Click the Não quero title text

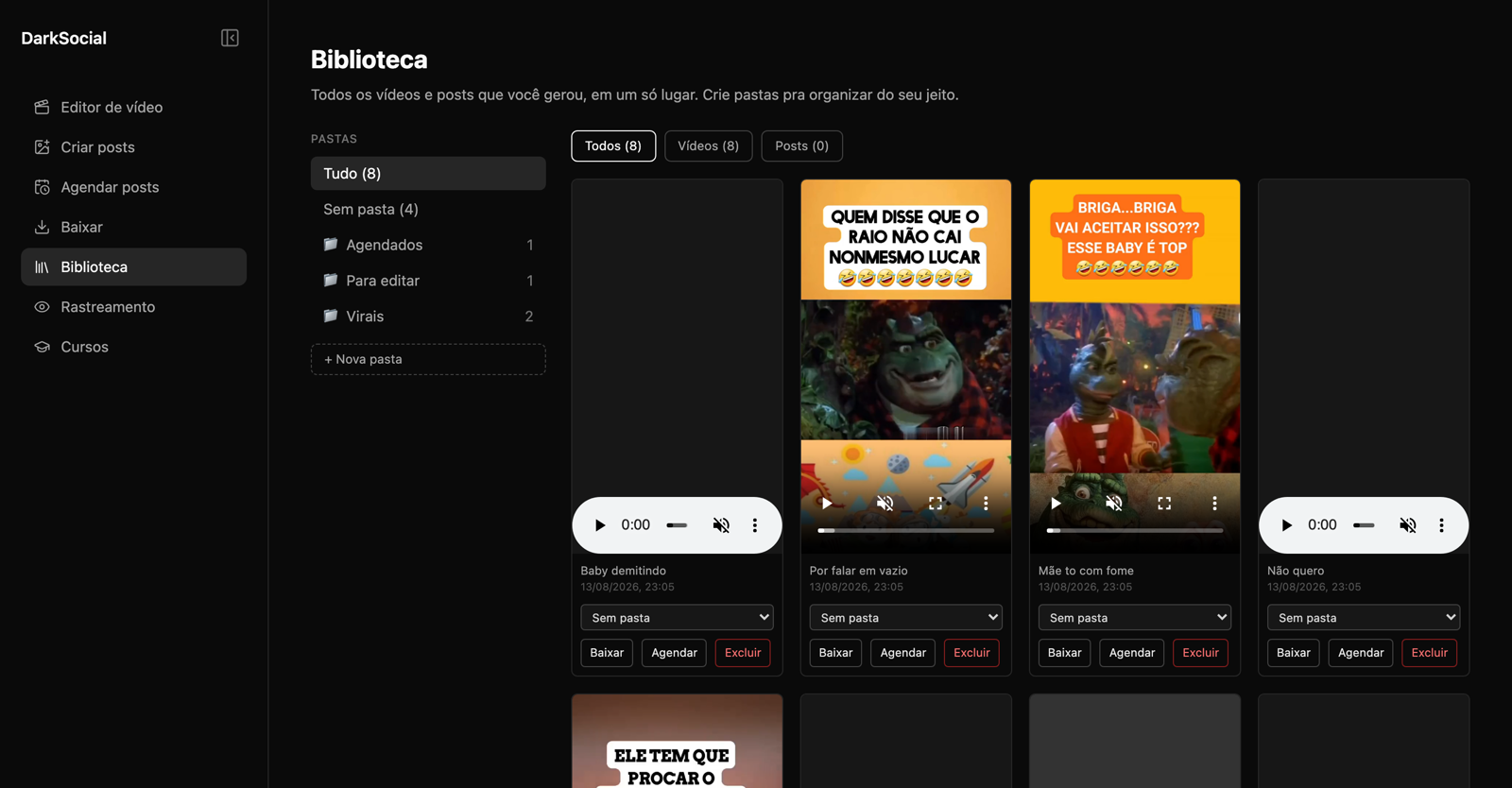[x=1296, y=571]
